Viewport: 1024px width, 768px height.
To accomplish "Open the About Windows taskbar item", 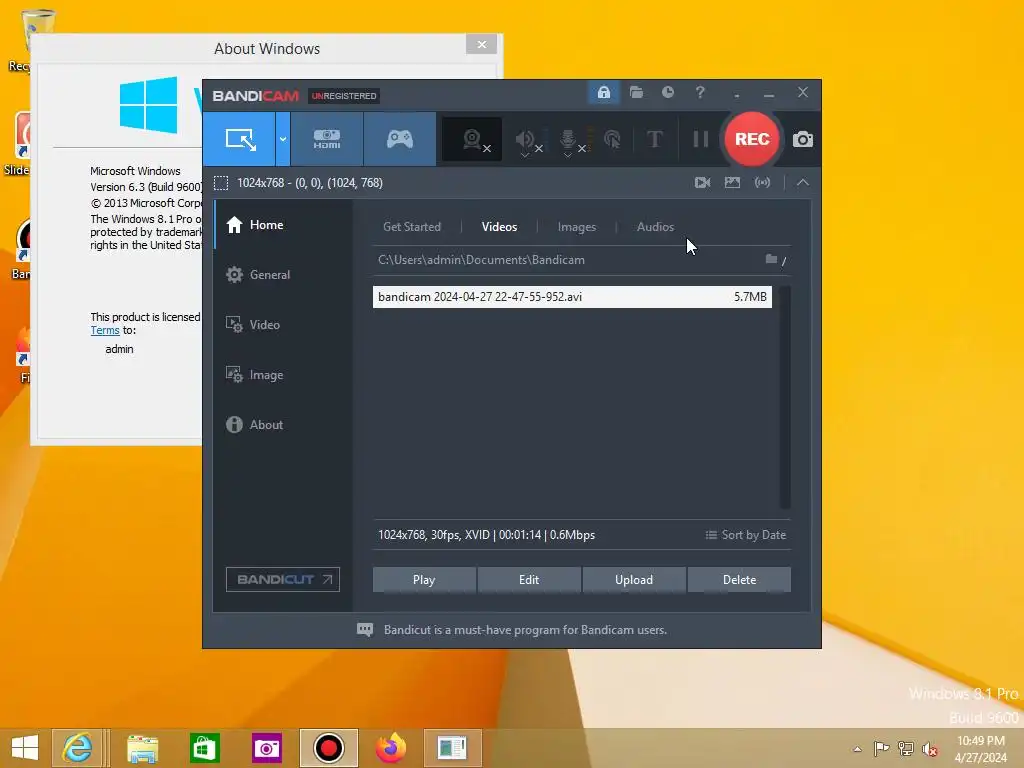I will 452,748.
